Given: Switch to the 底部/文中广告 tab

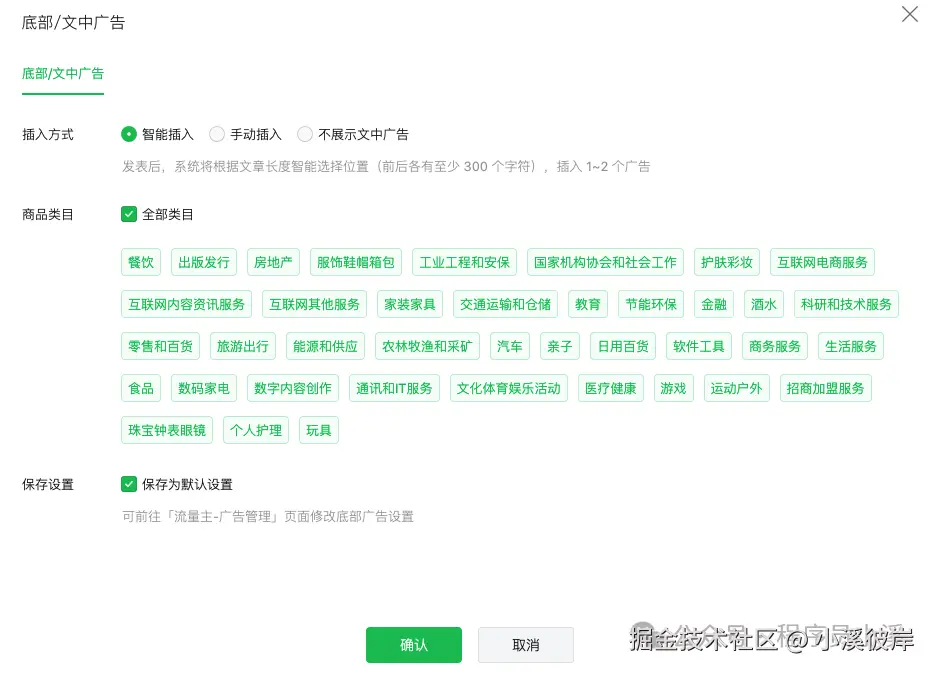Looking at the screenshot, I should pyautogui.click(x=62, y=73).
